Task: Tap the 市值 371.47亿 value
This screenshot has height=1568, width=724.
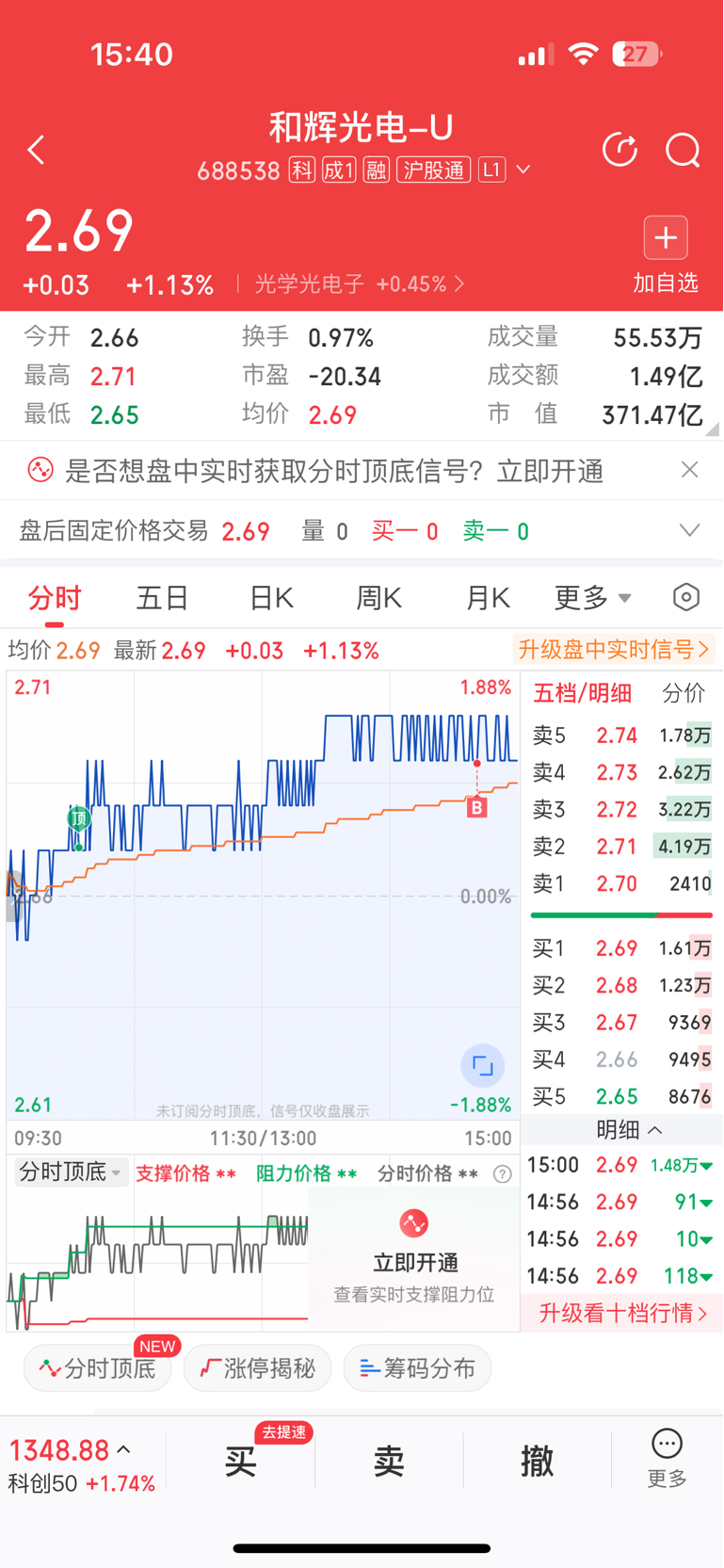Action: coord(652,415)
